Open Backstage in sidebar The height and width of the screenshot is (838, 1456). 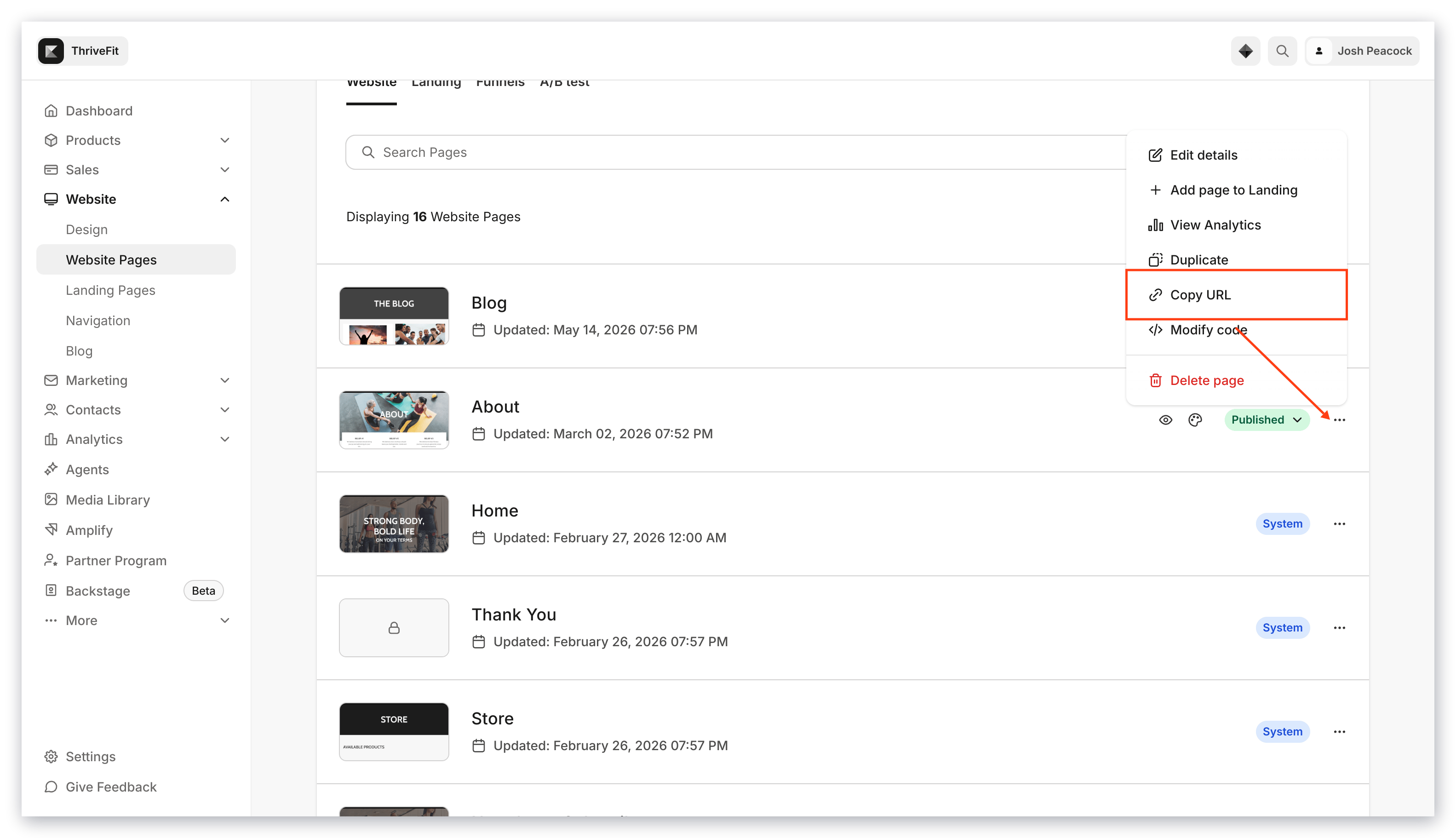coord(98,591)
